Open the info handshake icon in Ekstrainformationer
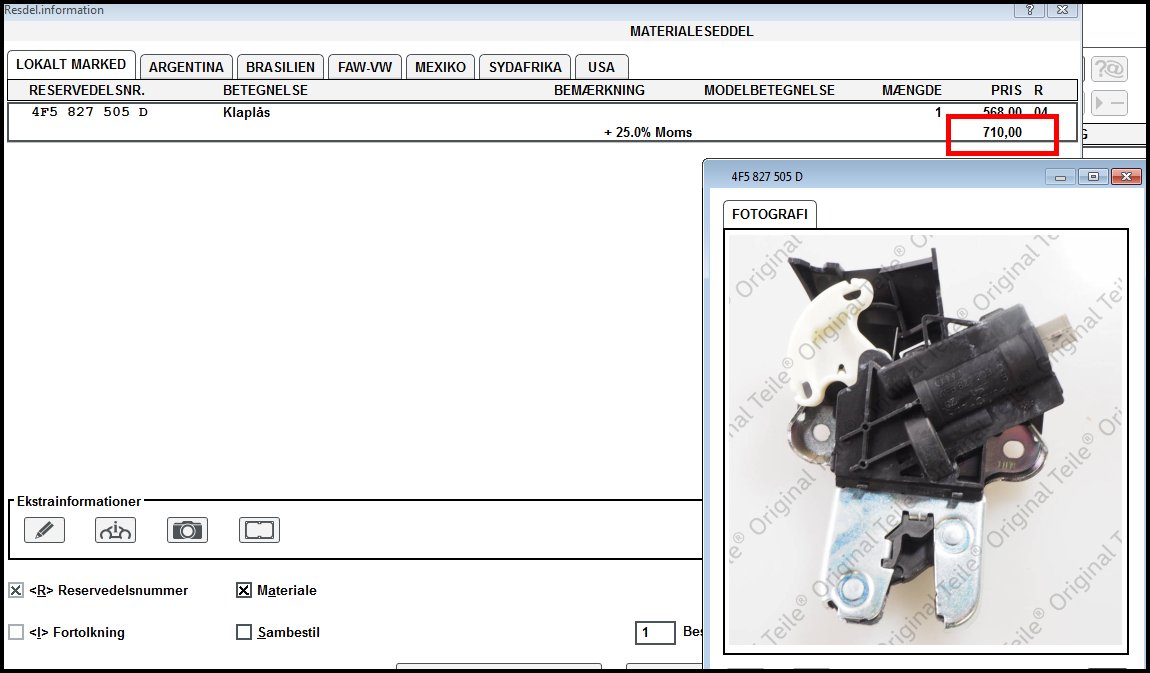1150x673 pixels. [115, 530]
